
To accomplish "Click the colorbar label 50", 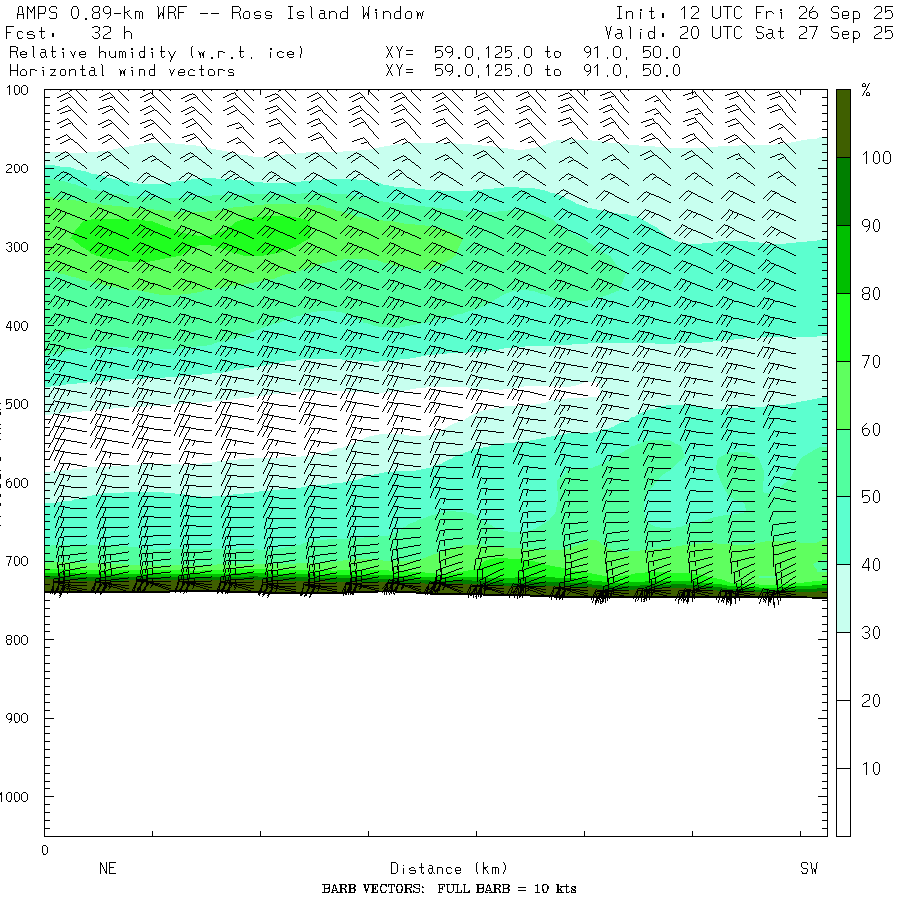I will point(871,497).
